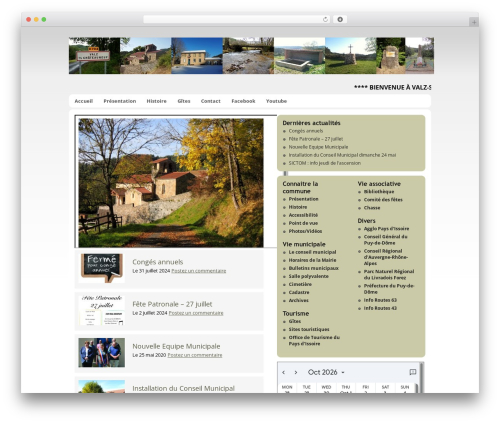Open the Cimetière link

pos(300,284)
